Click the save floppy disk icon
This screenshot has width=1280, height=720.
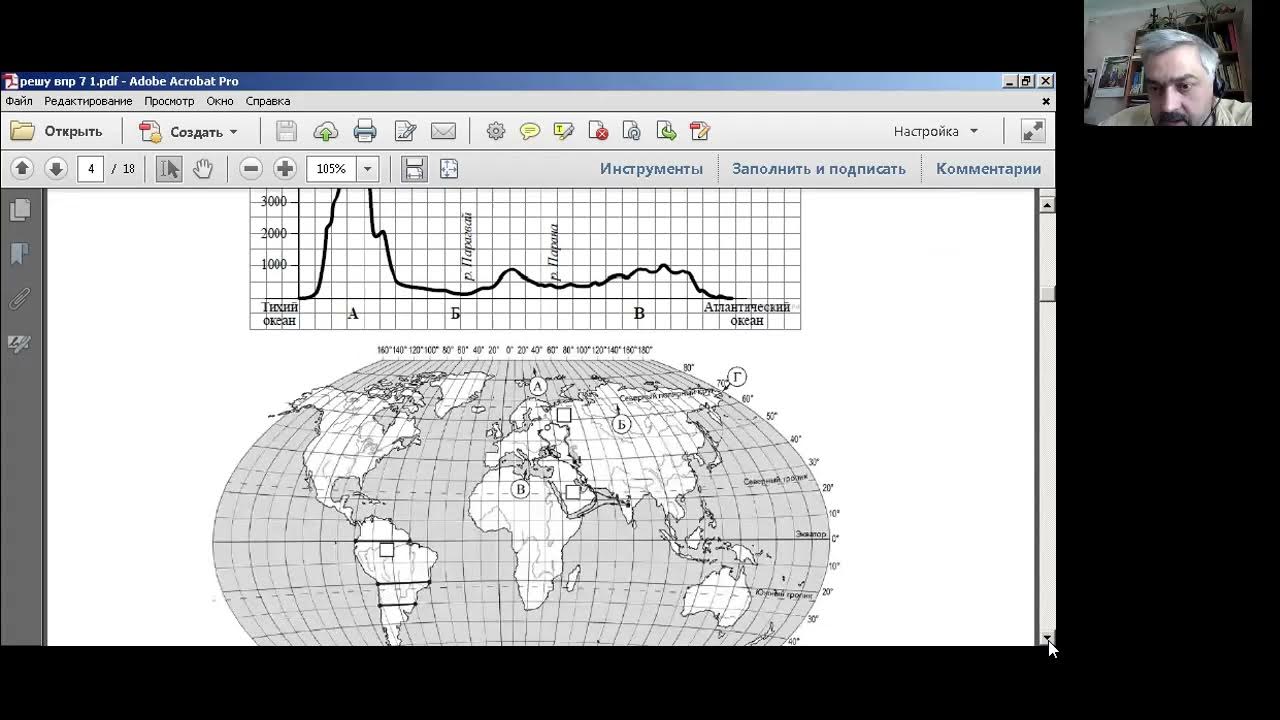point(286,131)
